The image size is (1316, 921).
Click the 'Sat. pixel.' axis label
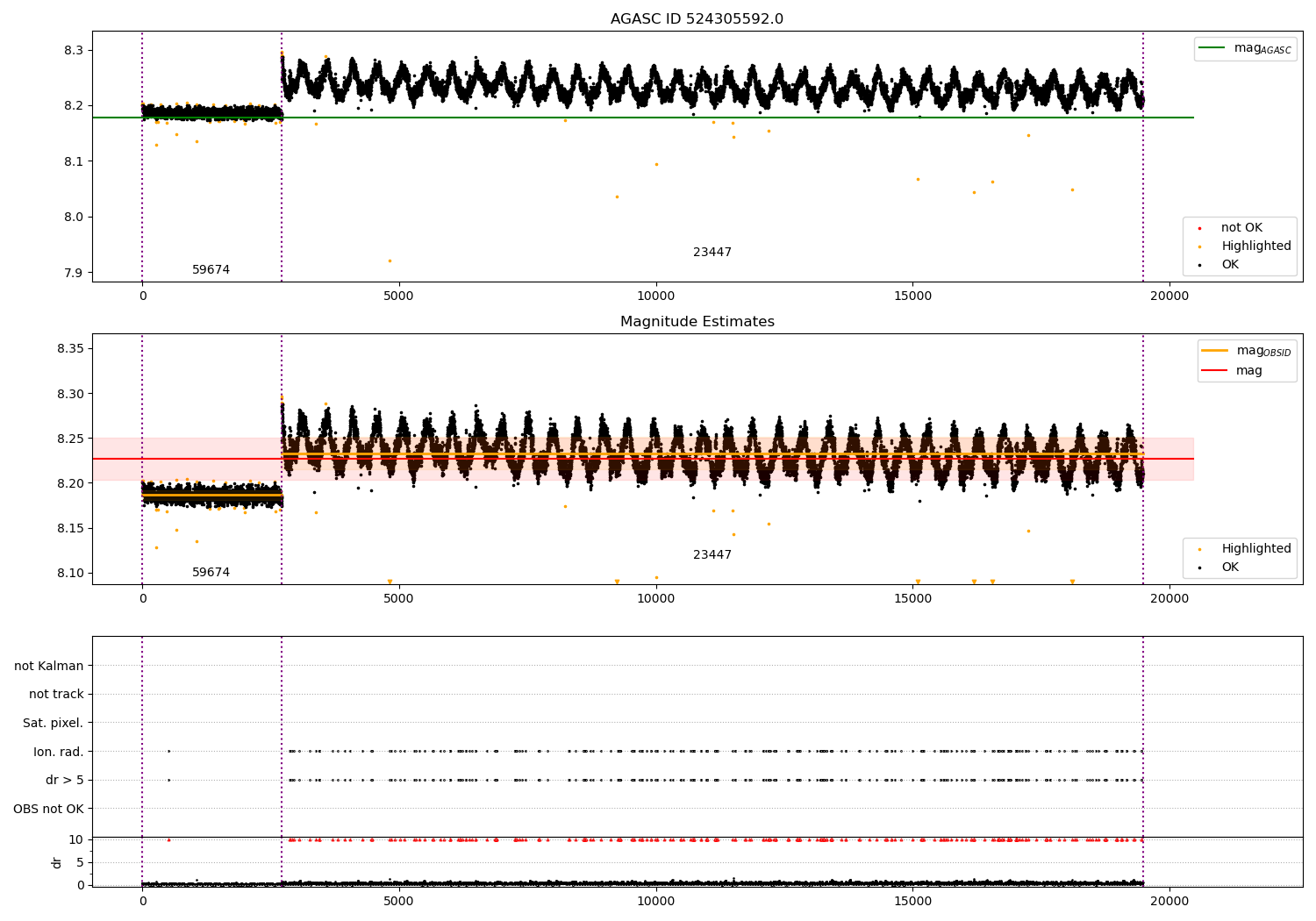pyautogui.click(x=53, y=724)
